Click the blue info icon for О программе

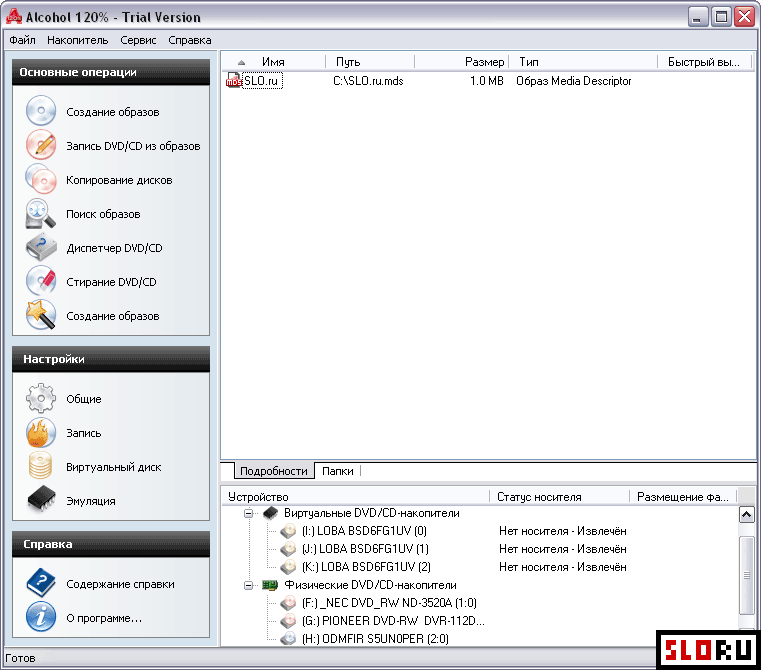41,617
